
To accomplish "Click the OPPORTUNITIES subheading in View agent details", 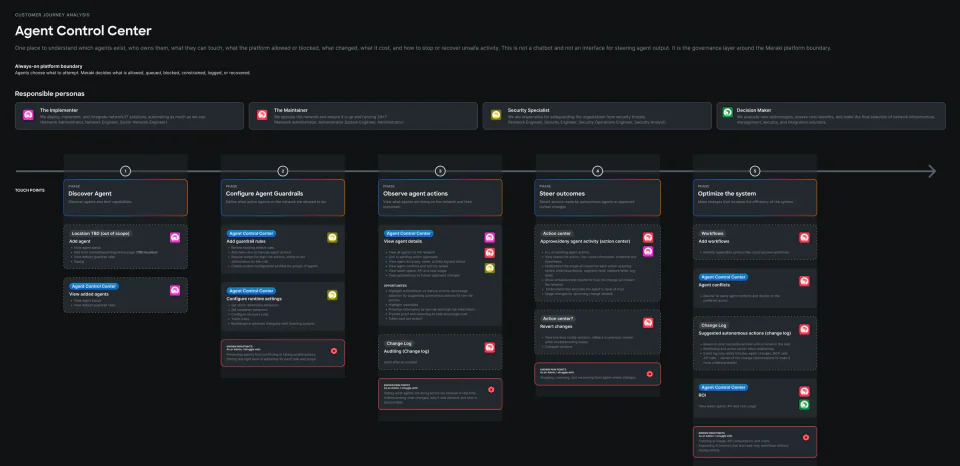I will click(396, 285).
